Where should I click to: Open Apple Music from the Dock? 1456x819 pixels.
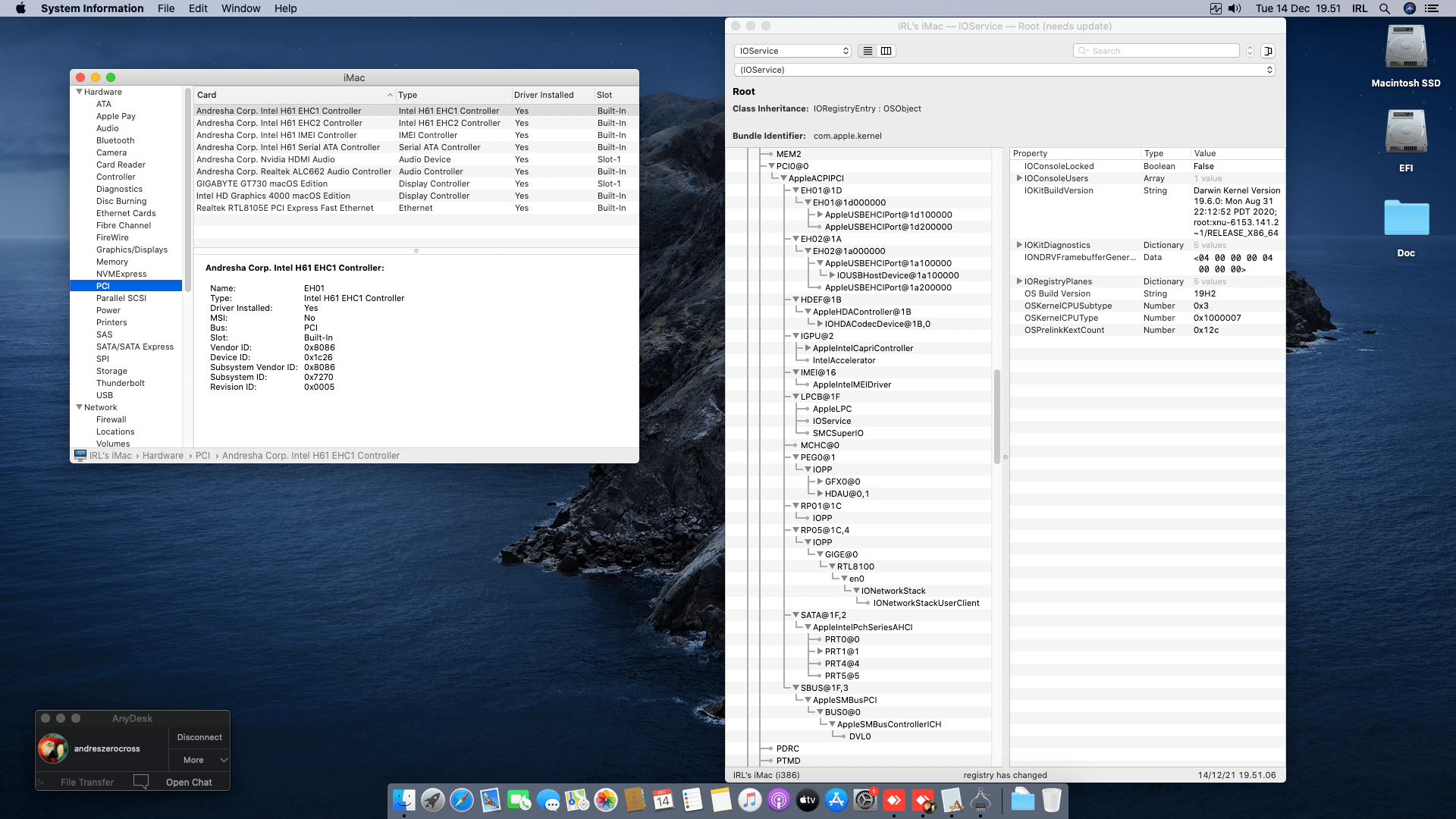pyautogui.click(x=749, y=800)
